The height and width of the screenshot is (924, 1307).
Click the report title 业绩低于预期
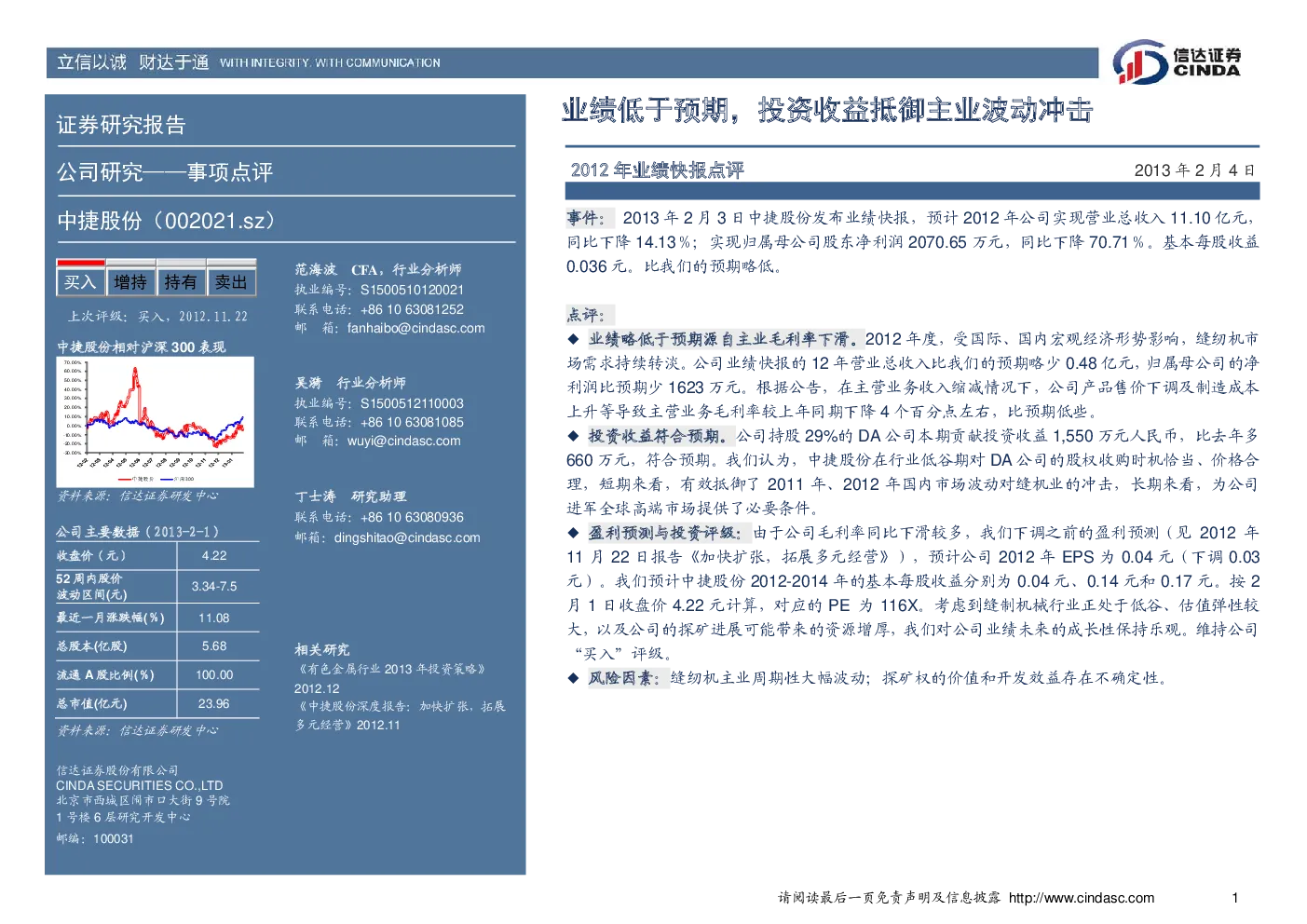(644, 111)
